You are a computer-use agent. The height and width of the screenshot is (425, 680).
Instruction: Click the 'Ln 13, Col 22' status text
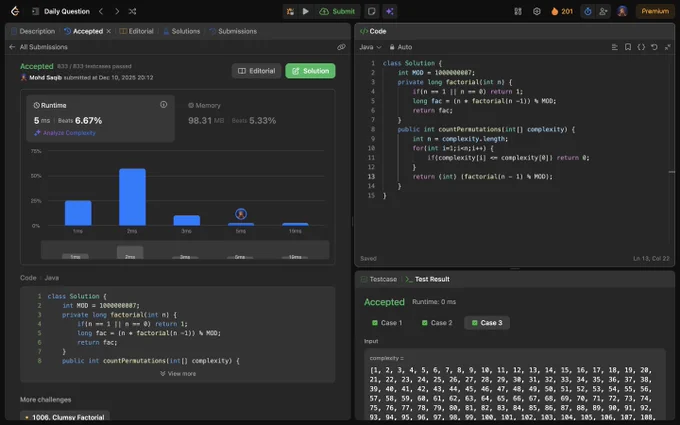tap(651, 258)
